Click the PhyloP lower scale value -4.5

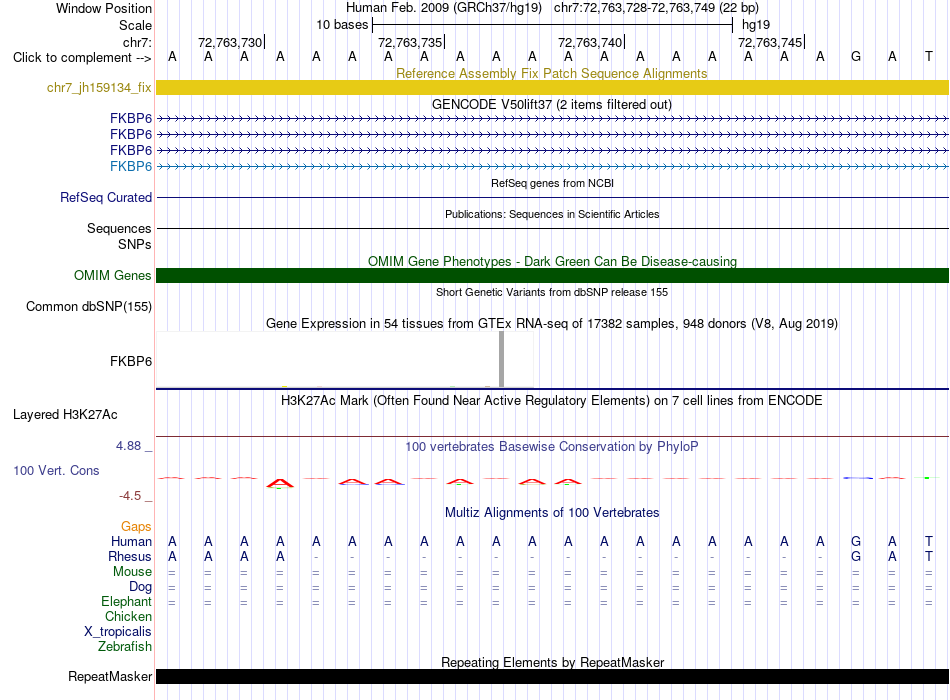click(130, 496)
